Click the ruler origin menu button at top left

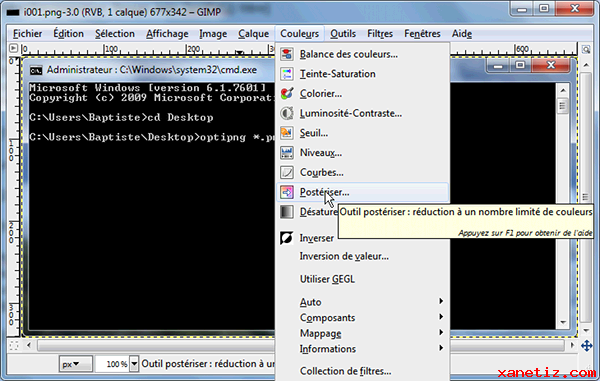(13, 48)
